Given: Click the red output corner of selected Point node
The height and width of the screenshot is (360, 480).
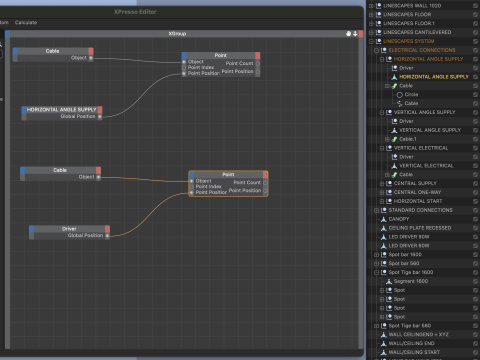Looking at the screenshot, I should [265, 175].
